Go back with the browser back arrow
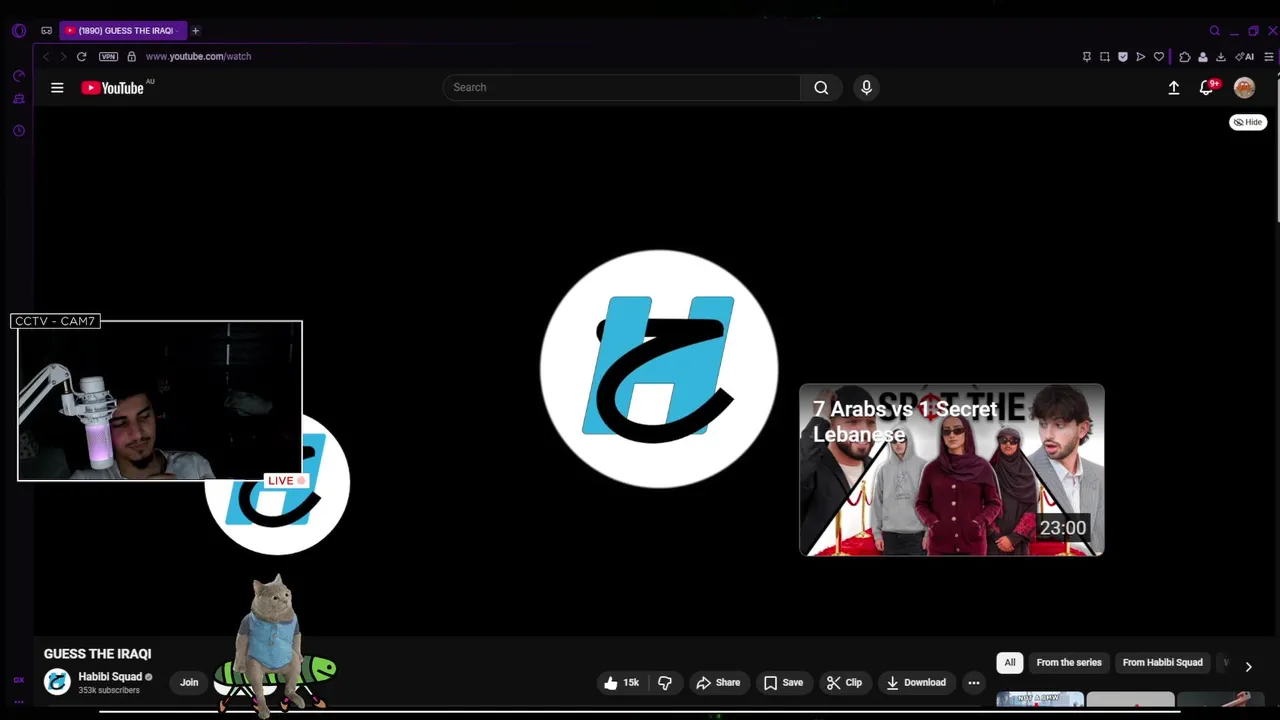 click(46, 57)
